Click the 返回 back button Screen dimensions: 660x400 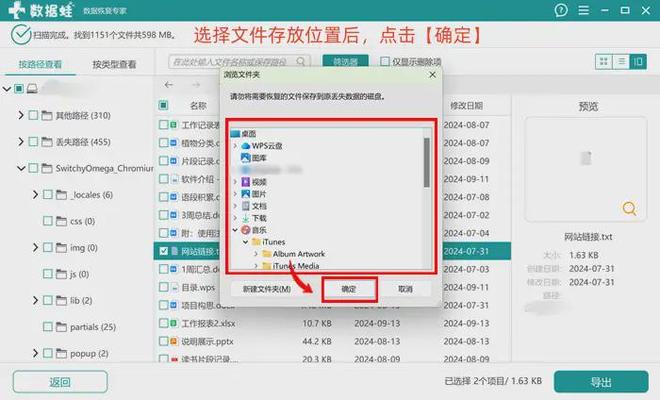tap(60, 382)
